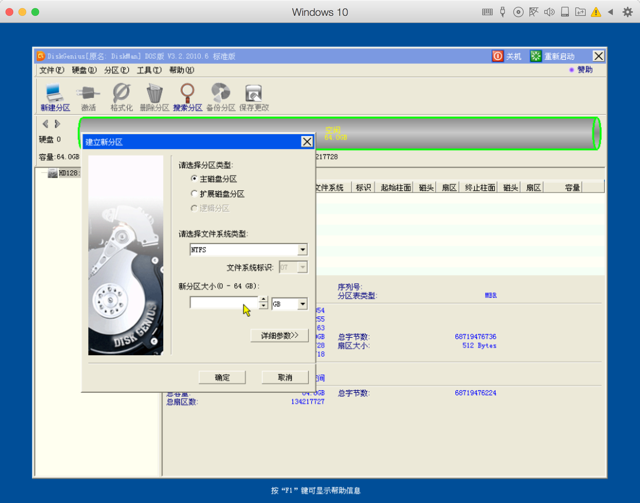This screenshot has height=503, width=640.
Task: Click the Parallels keyboard icon
Action: tap(487, 12)
